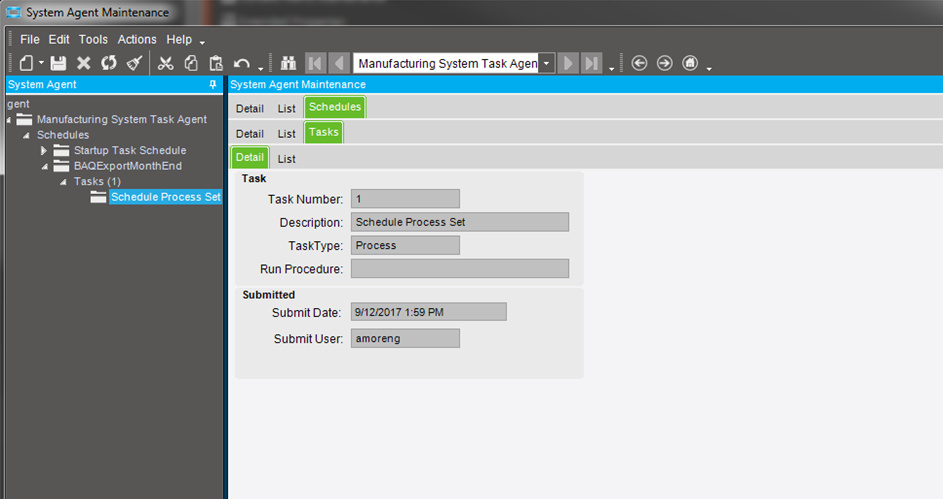Click the Task Number field
Screen dimensions: 943x499
[x=405, y=199]
